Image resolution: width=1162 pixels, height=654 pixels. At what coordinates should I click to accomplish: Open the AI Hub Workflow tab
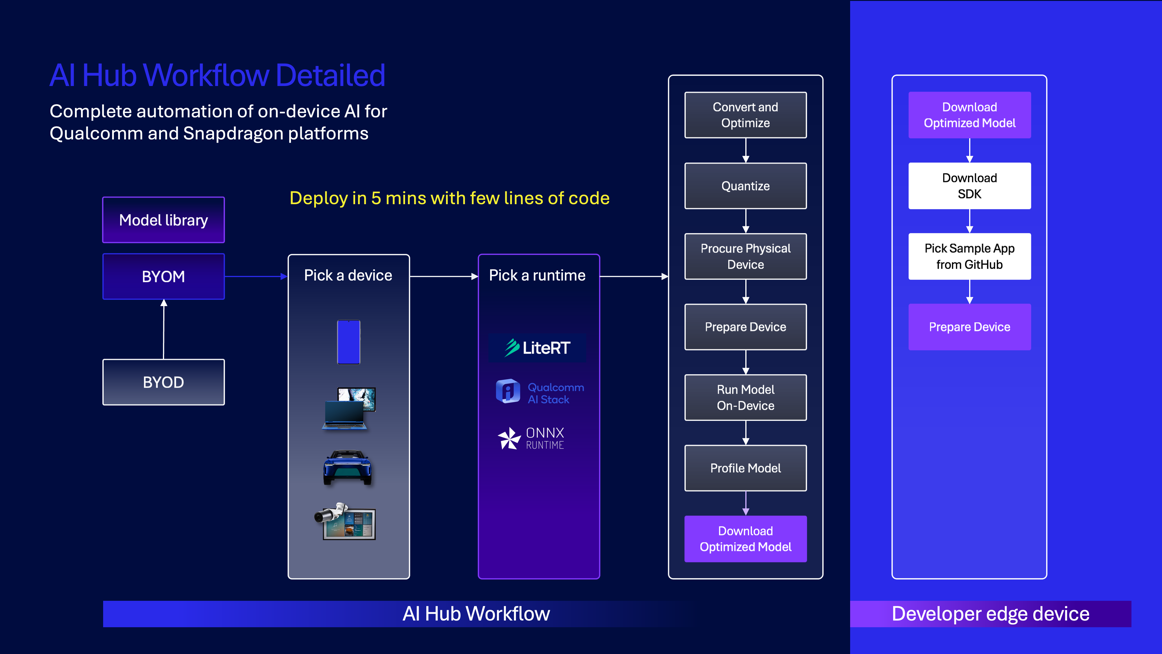tap(476, 613)
